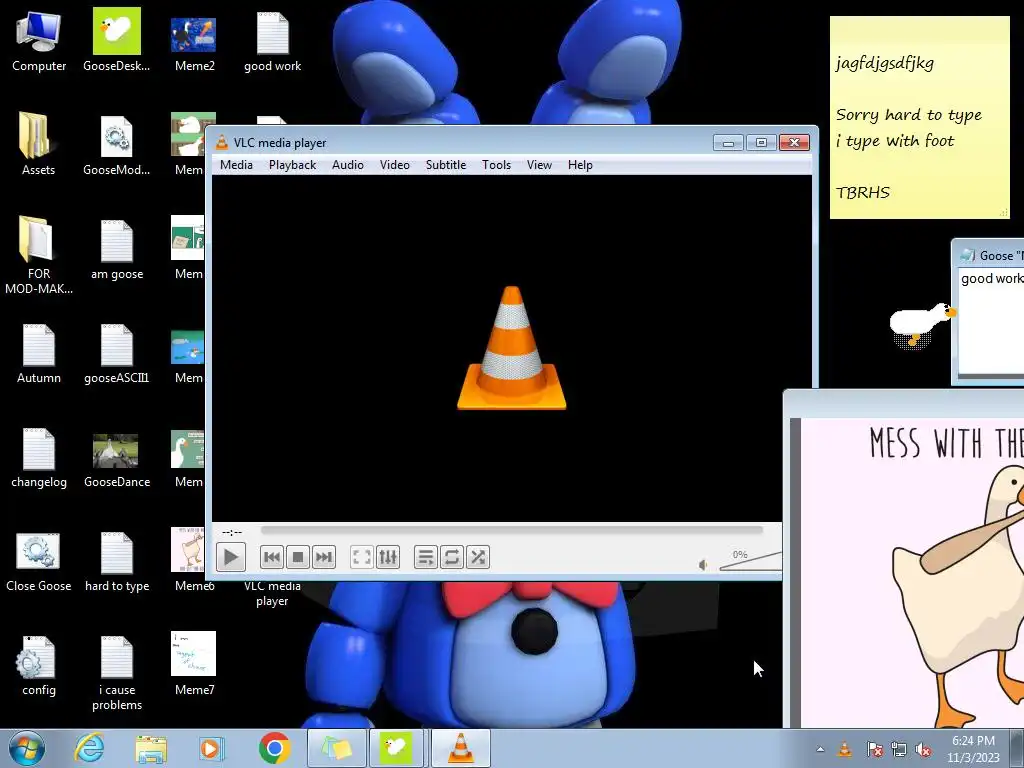
Task: Open the Playback menu
Action: click(x=293, y=165)
